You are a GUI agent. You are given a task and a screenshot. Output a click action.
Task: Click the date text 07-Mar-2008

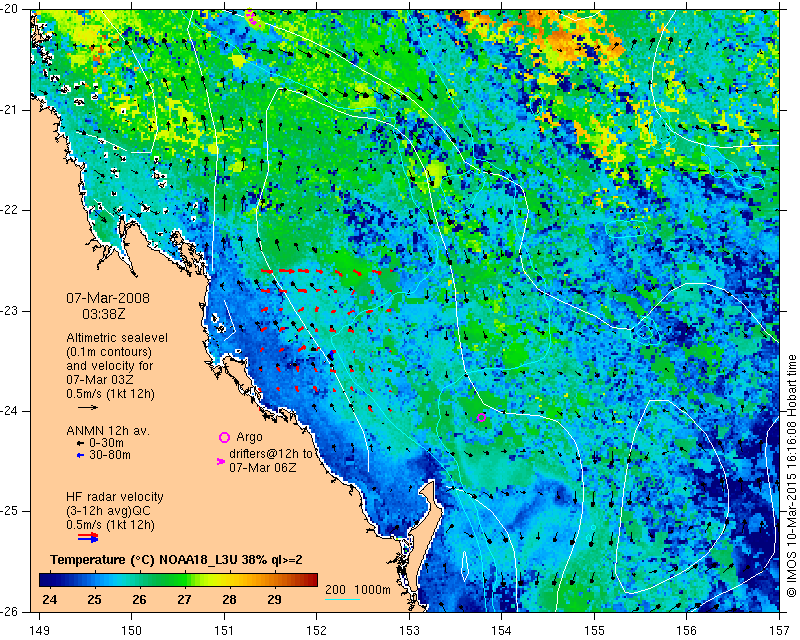tap(108, 298)
